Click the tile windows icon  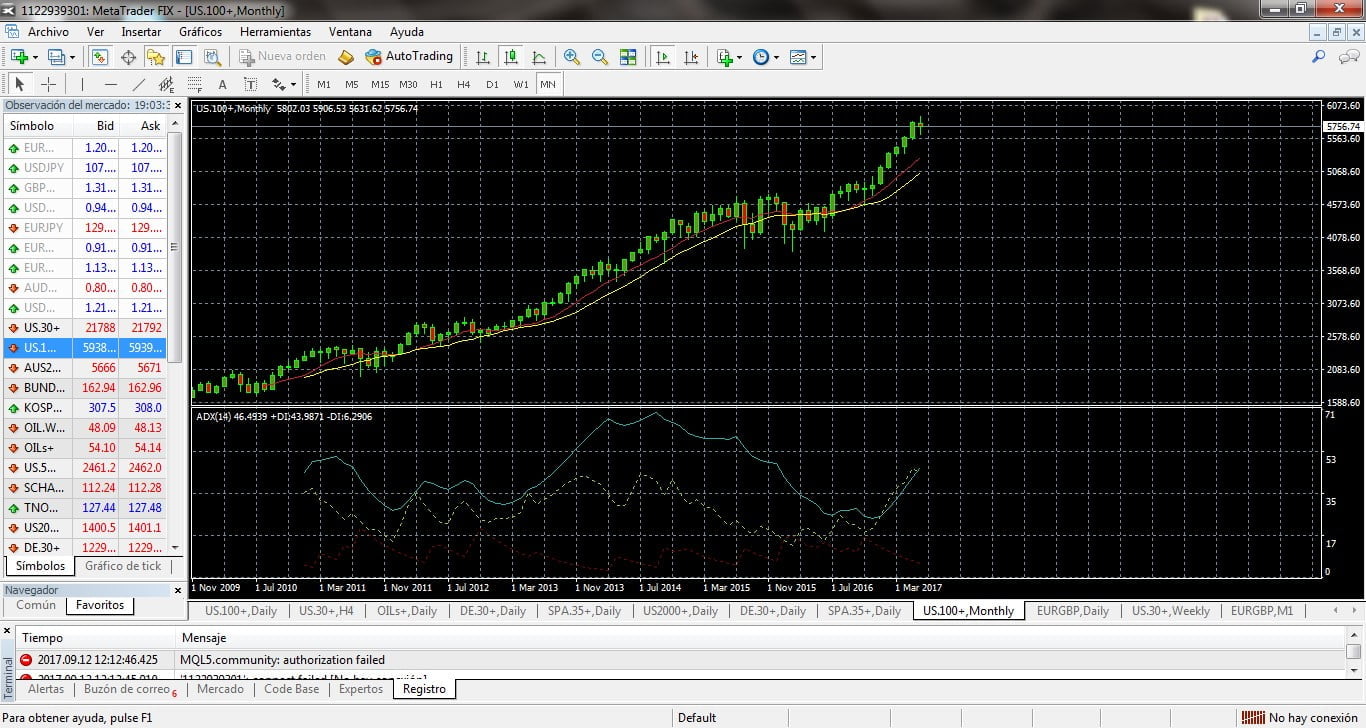pyautogui.click(x=628, y=57)
